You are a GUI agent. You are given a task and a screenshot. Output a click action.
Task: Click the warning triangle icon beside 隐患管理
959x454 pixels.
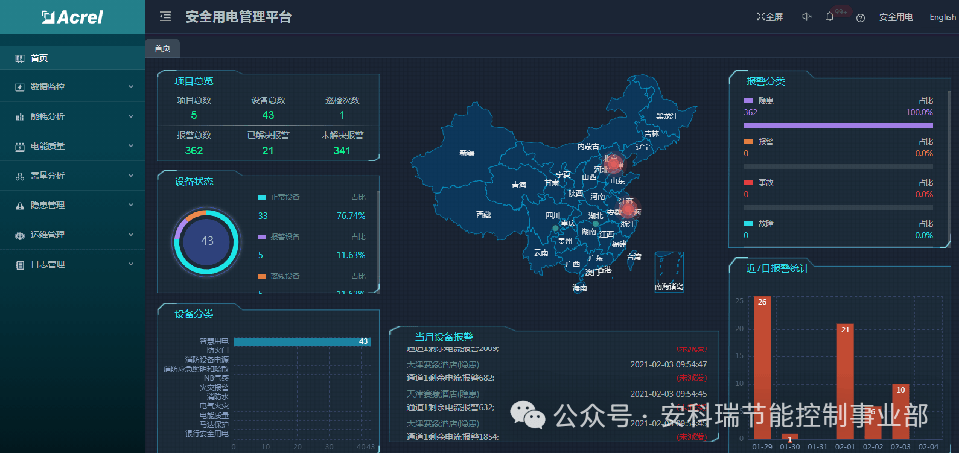20,206
